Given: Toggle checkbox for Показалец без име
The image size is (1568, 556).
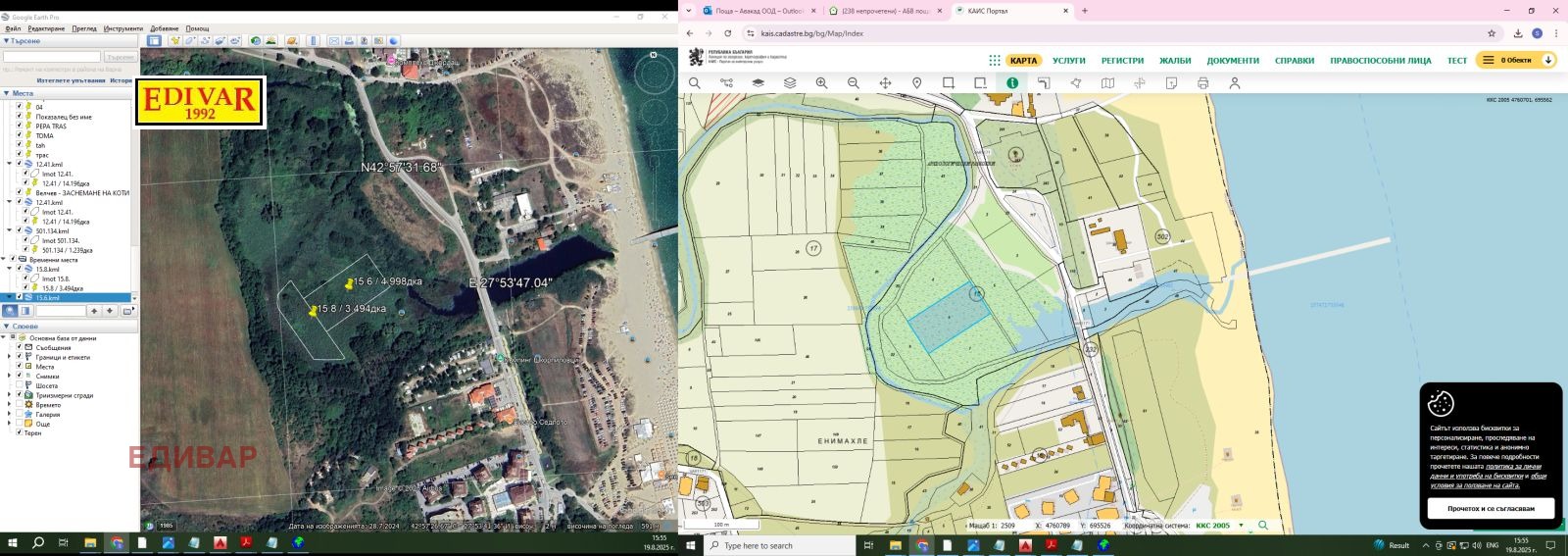Looking at the screenshot, I should (20, 117).
